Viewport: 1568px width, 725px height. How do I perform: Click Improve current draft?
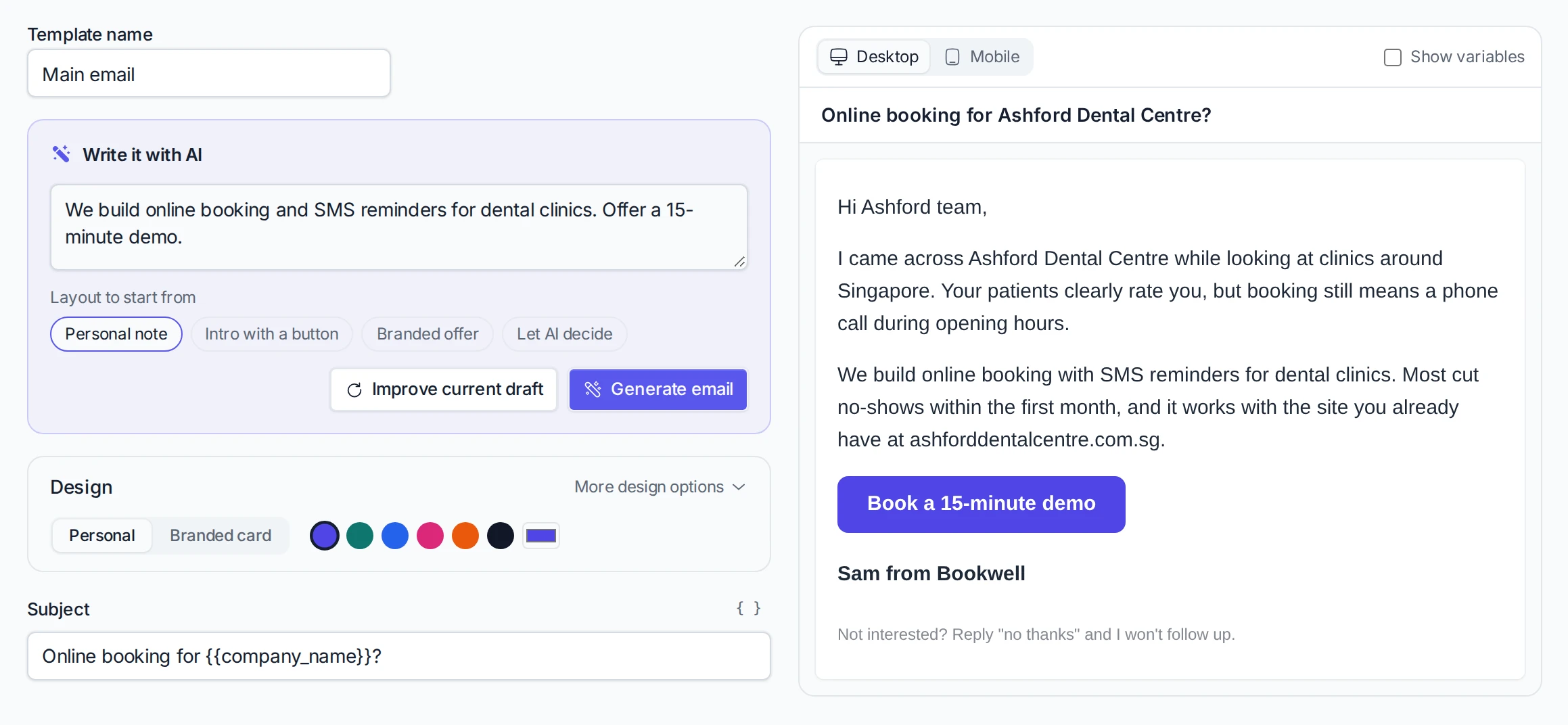[x=444, y=390]
